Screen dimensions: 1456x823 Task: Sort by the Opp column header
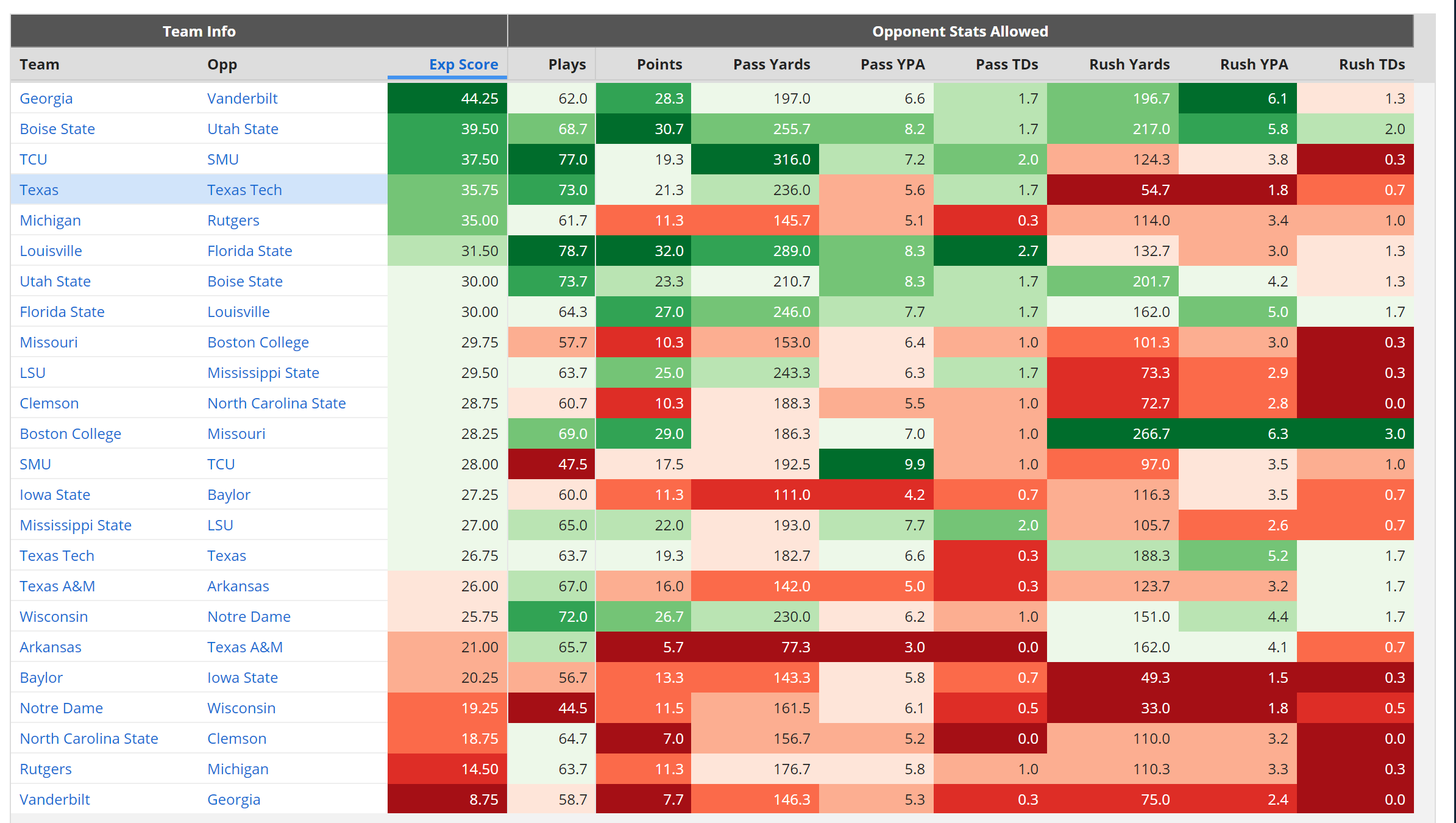[222, 64]
